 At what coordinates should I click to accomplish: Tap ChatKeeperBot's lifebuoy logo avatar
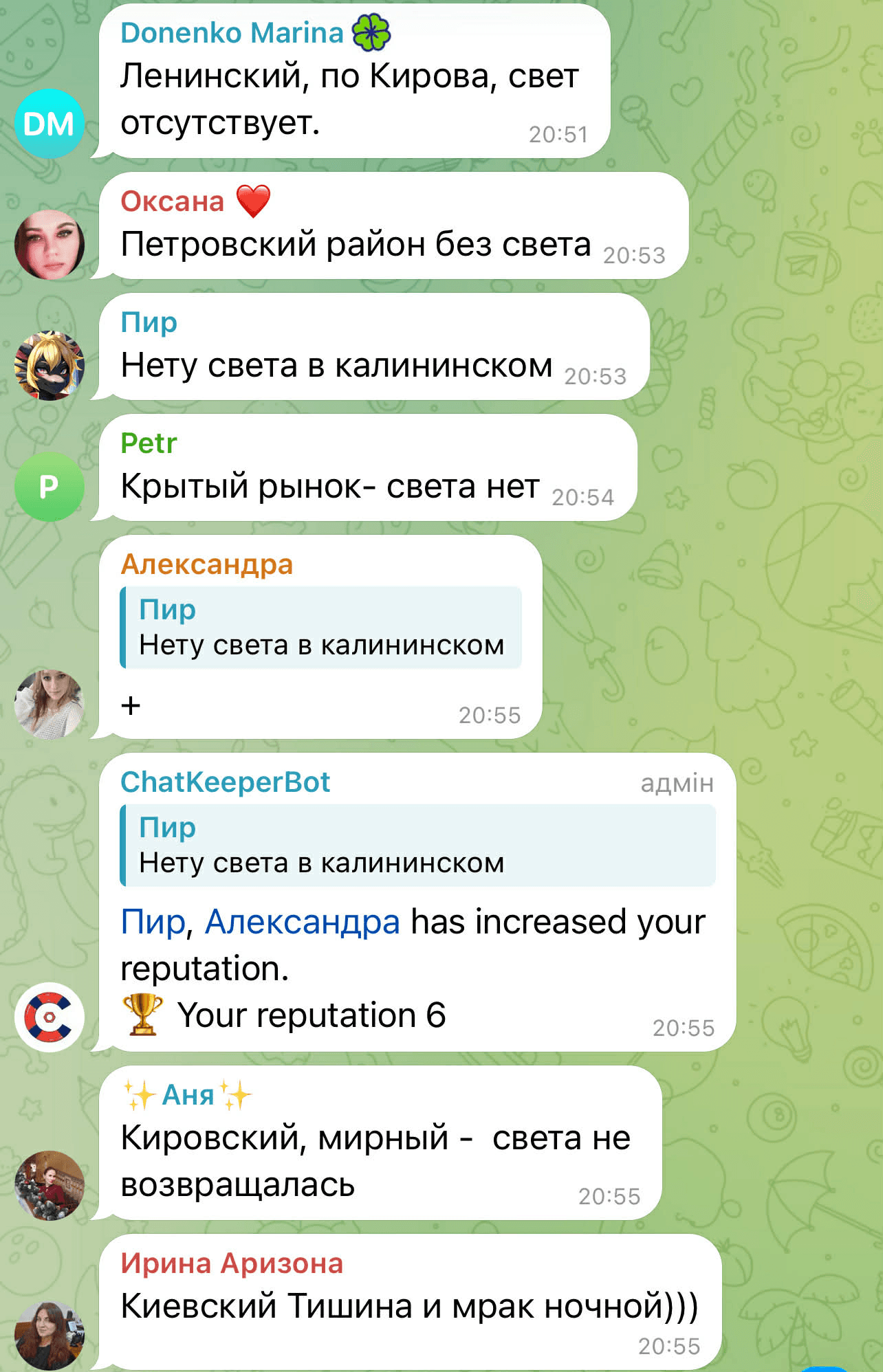pos(49,1017)
